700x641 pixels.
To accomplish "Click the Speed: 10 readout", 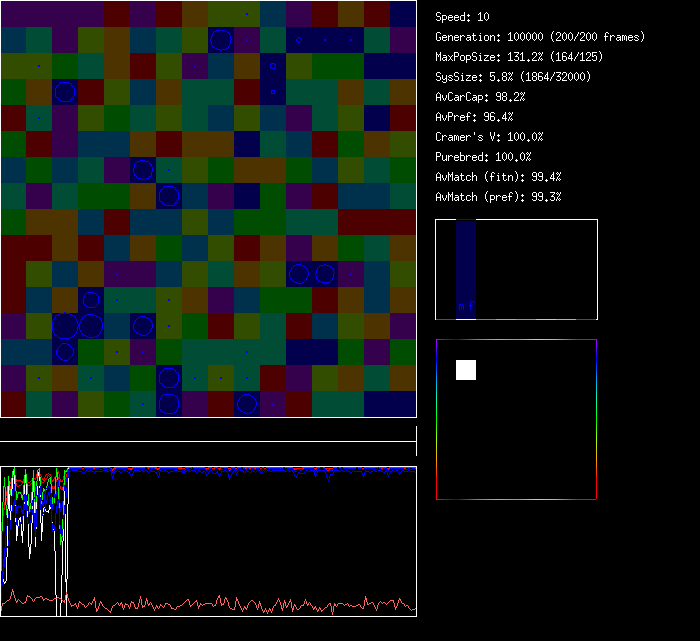I will (x=462, y=17).
